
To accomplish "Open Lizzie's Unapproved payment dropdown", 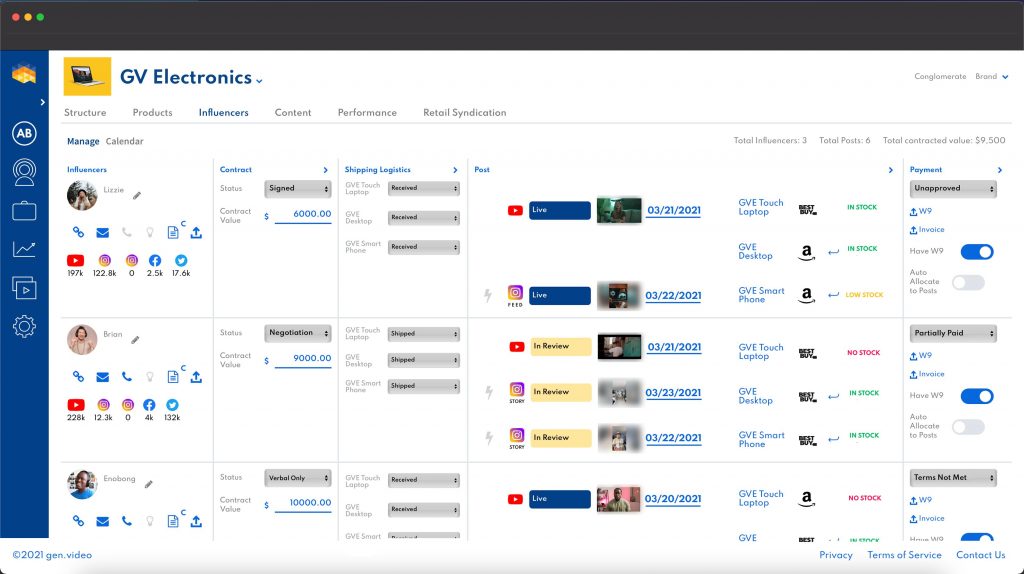I will (x=953, y=188).
